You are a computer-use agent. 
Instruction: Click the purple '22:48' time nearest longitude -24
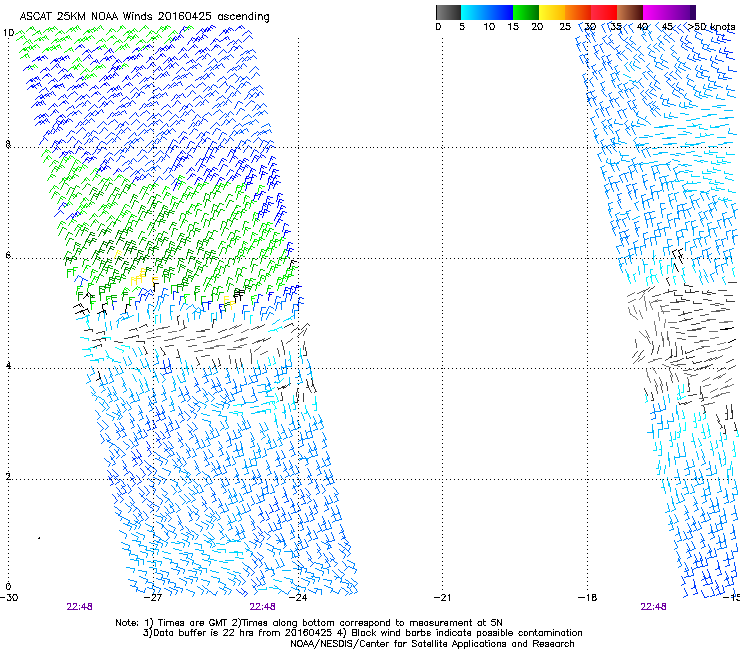pos(262,607)
